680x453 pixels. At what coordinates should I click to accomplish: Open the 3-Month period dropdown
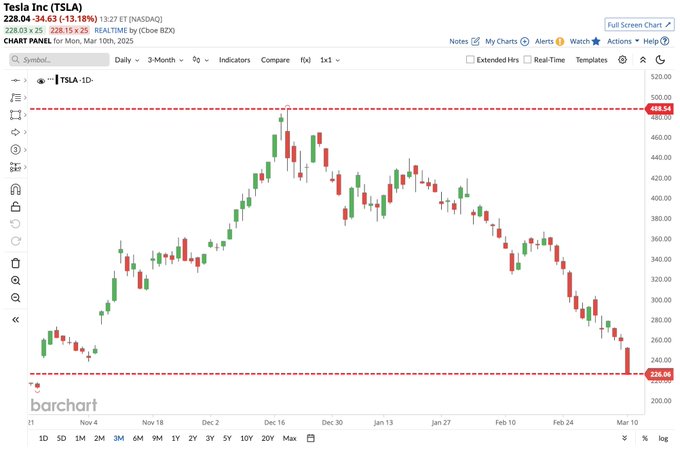click(x=165, y=60)
